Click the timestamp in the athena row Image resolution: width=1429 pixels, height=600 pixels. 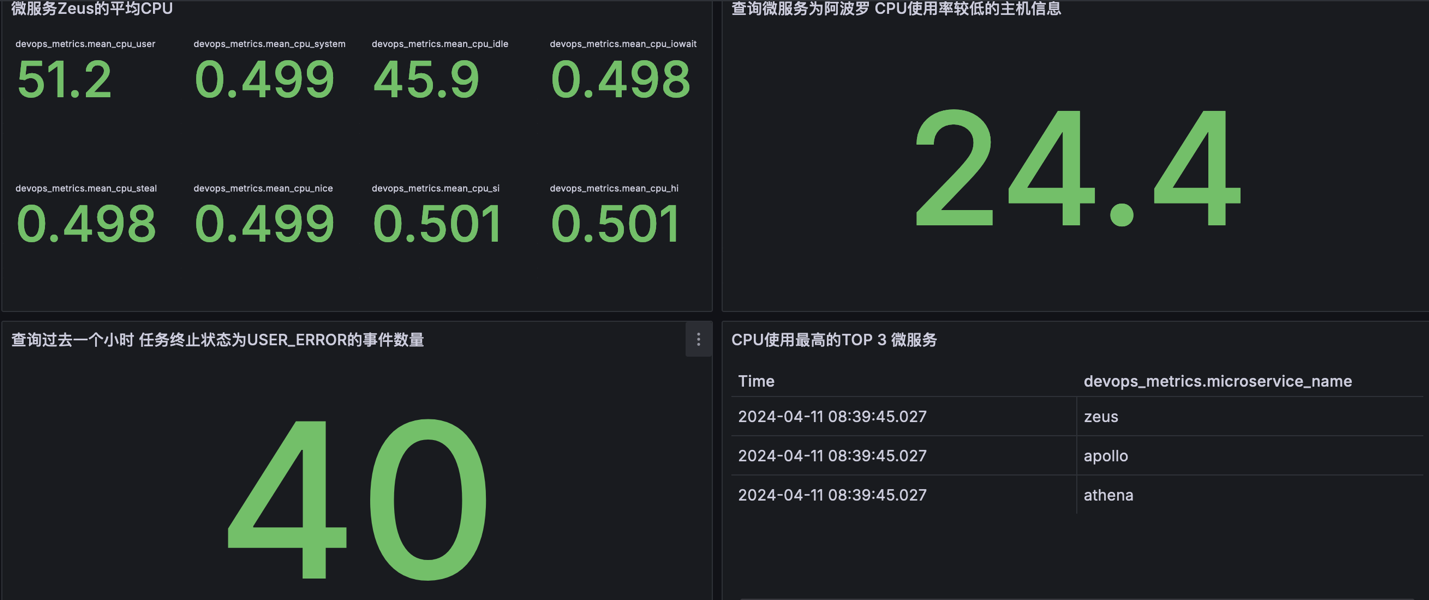(x=832, y=495)
